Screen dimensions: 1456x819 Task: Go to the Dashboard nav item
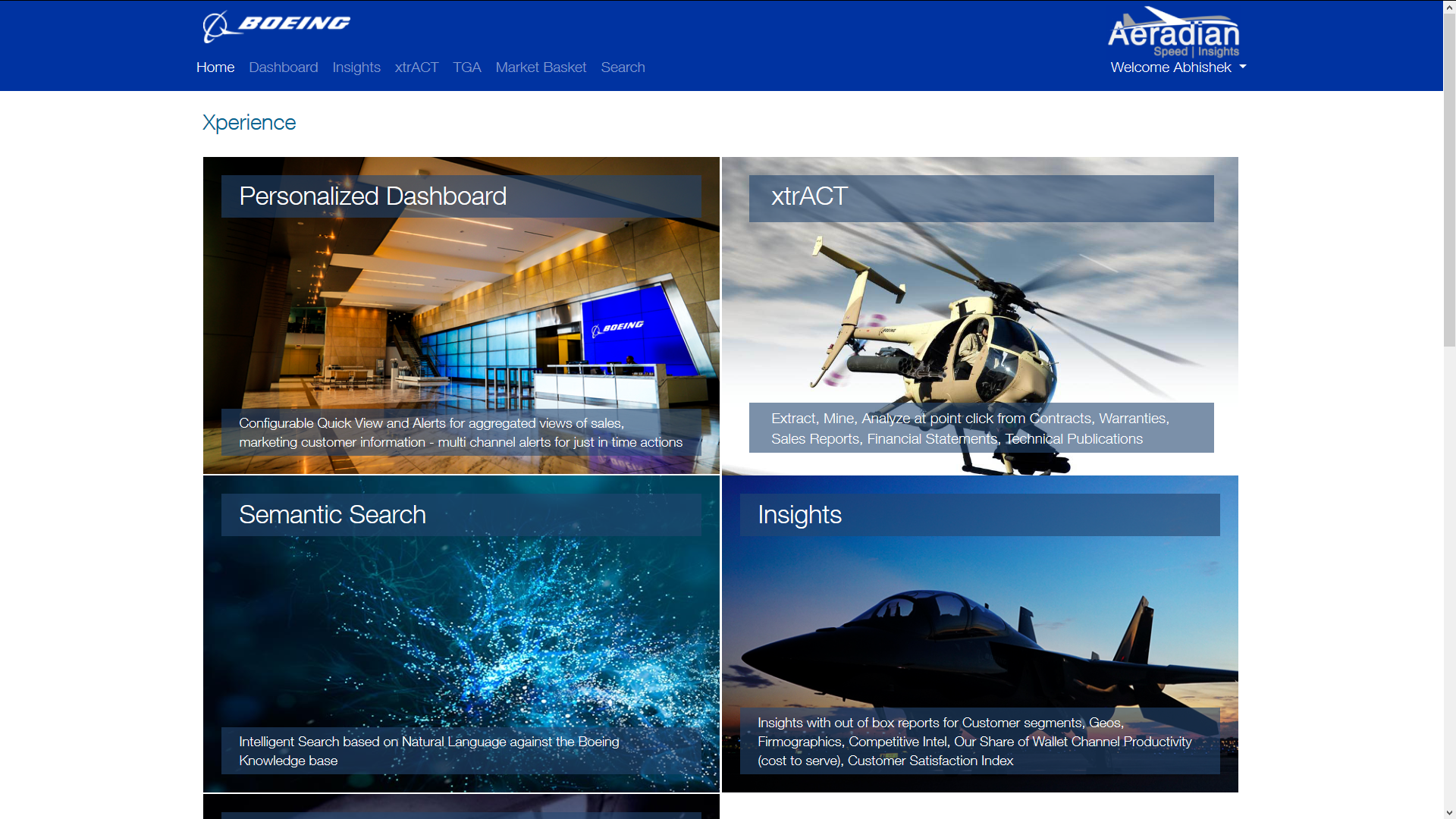tap(284, 67)
